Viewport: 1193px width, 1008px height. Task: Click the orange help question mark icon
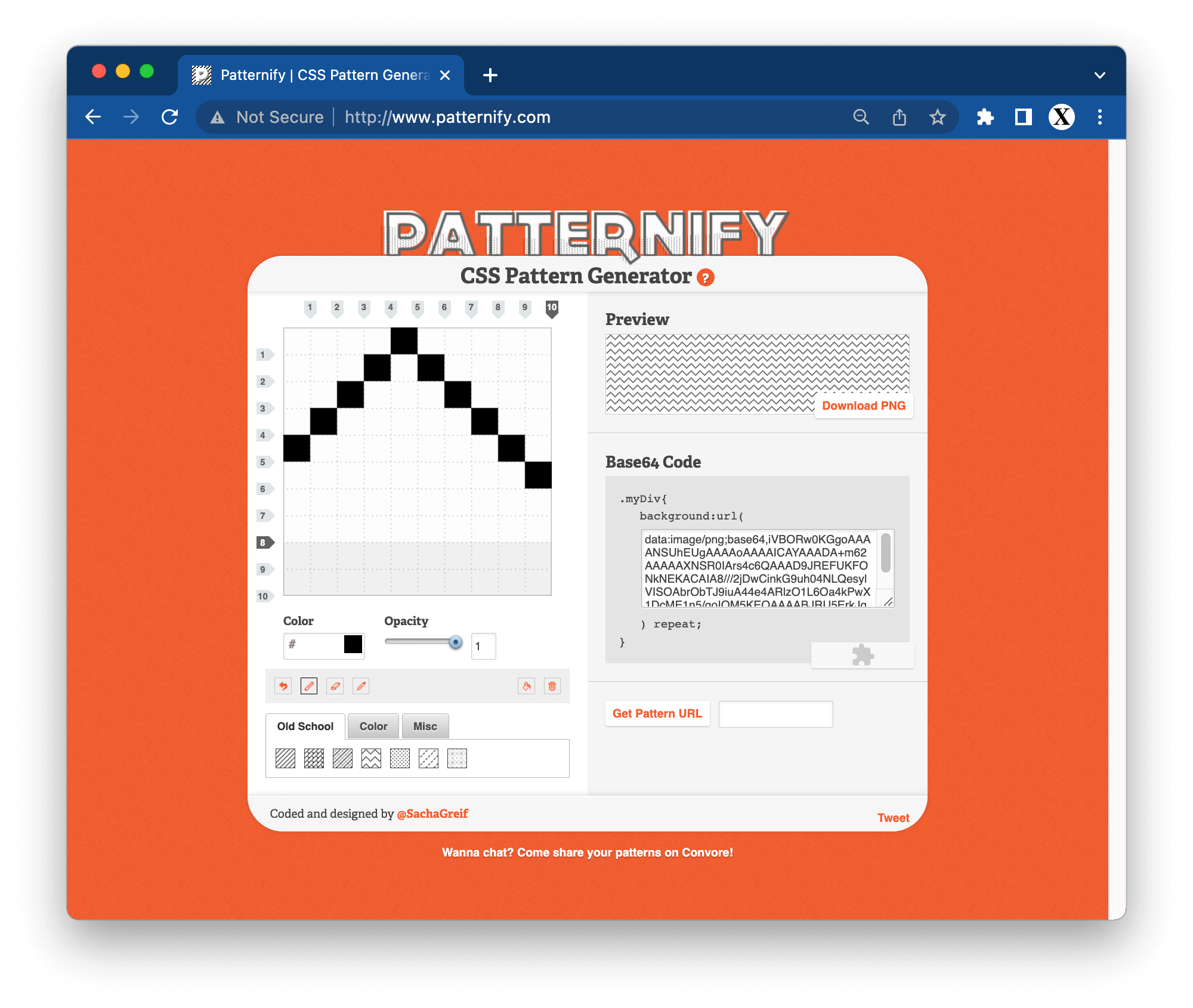[706, 278]
